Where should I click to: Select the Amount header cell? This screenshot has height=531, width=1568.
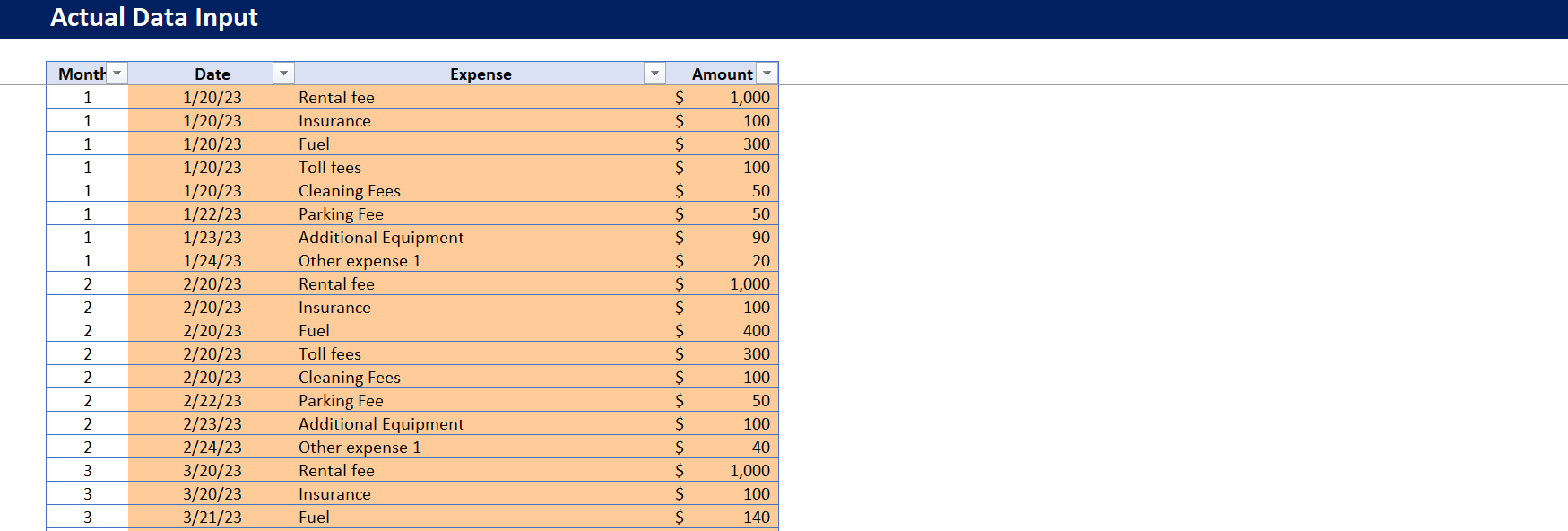pyautogui.click(x=723, y=74)
